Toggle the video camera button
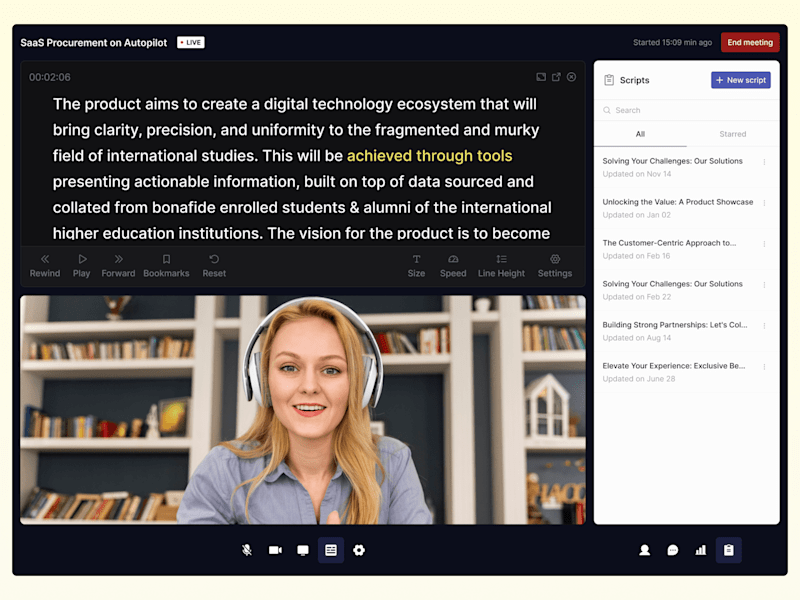 (x=275, y=550)
